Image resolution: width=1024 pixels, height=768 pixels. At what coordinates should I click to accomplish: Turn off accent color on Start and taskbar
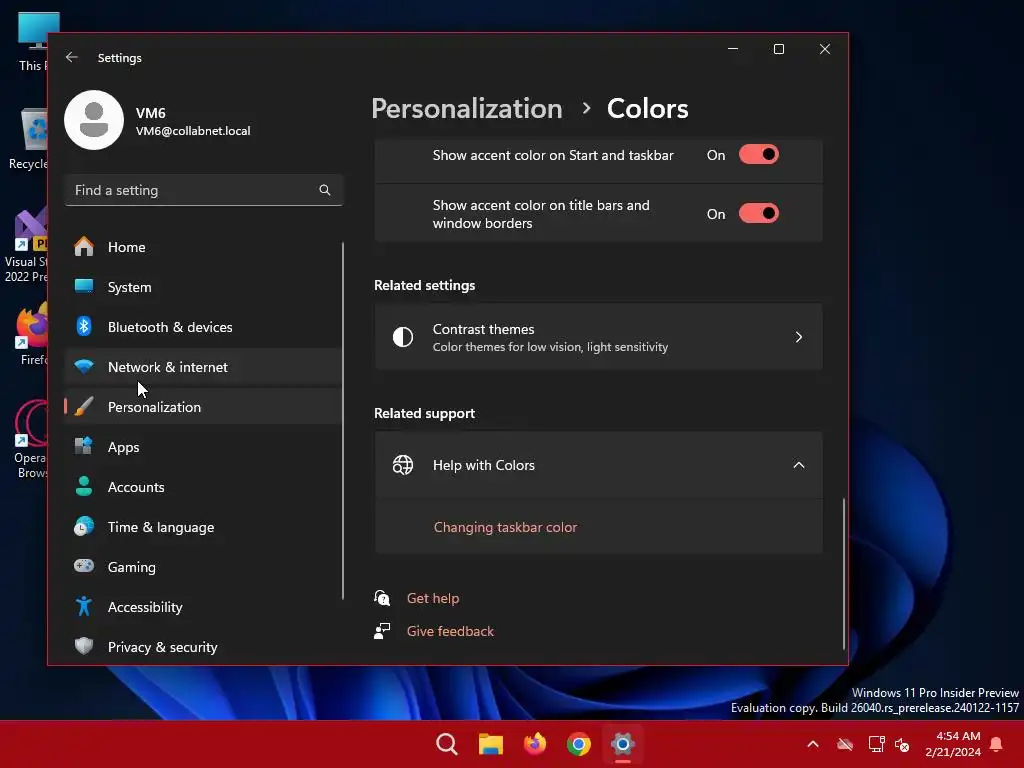click(x=759, y=155)
